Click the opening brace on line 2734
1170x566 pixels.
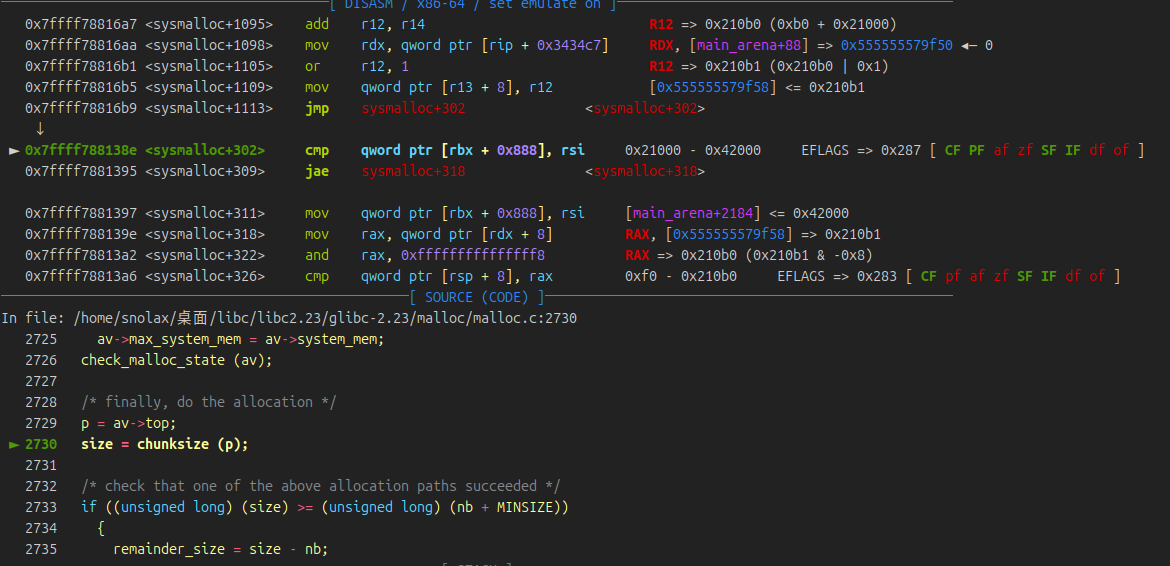(101, 528)
